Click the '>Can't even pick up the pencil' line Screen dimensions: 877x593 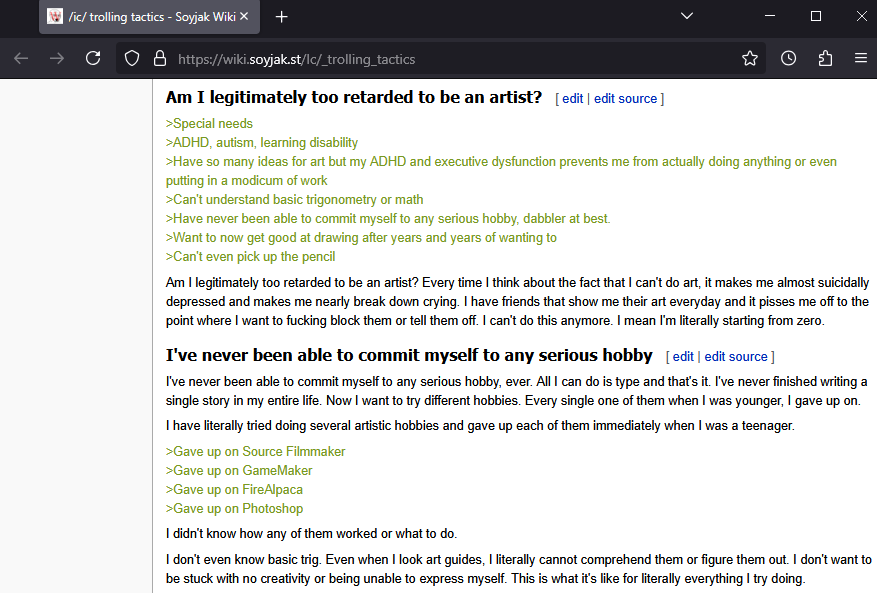(x=251, y=257)
